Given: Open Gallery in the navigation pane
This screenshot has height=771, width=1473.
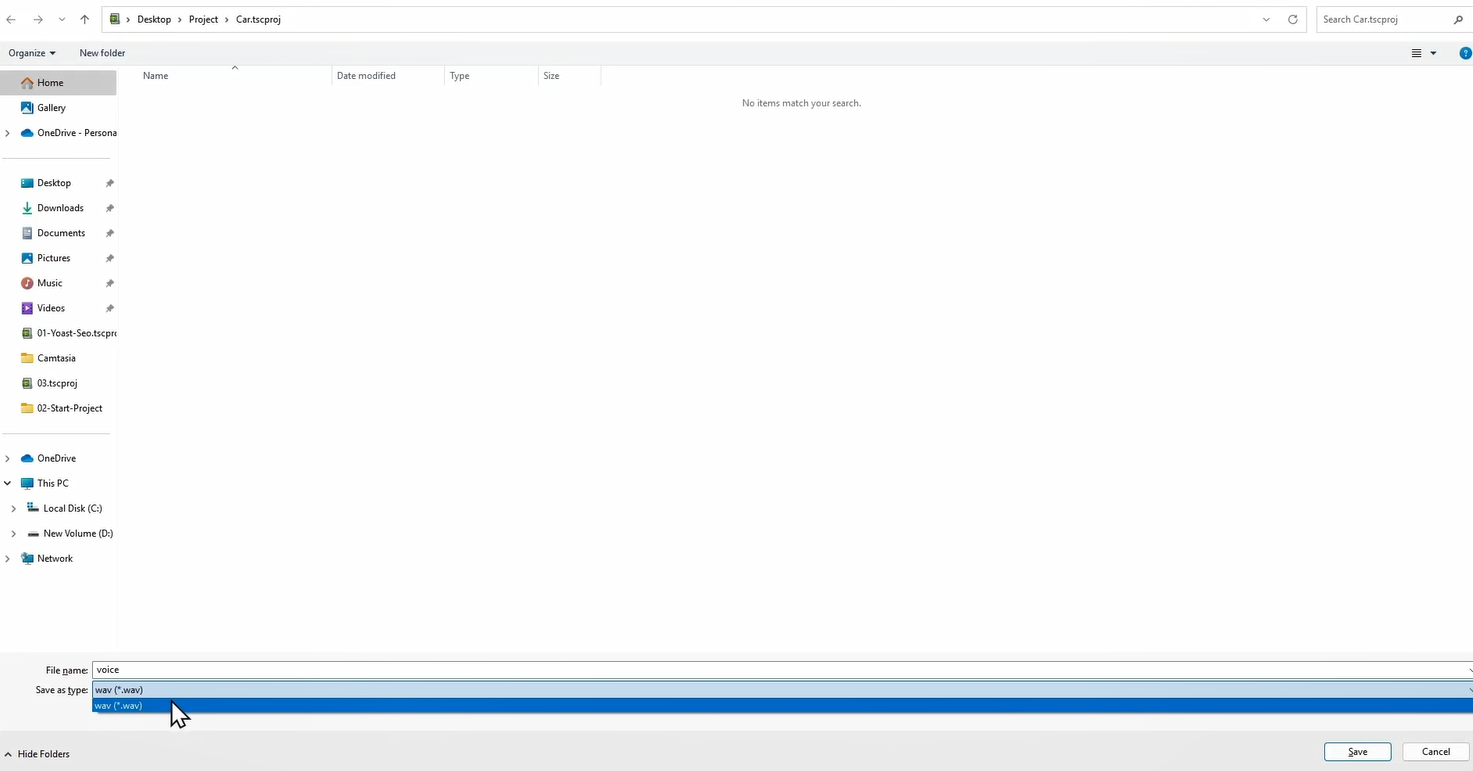Looking at the screenshot, I should (51, 108).
